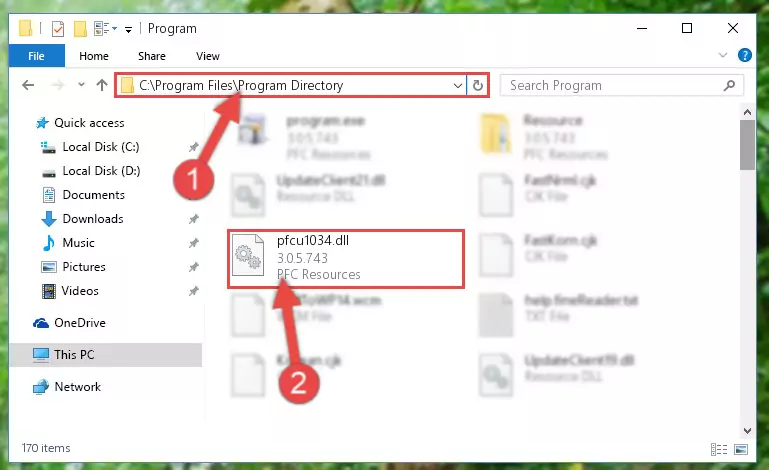Open Music in the navigation pane
Image resolution: width=769 pixels, height=470 pixels.
(x=78, y=243)
